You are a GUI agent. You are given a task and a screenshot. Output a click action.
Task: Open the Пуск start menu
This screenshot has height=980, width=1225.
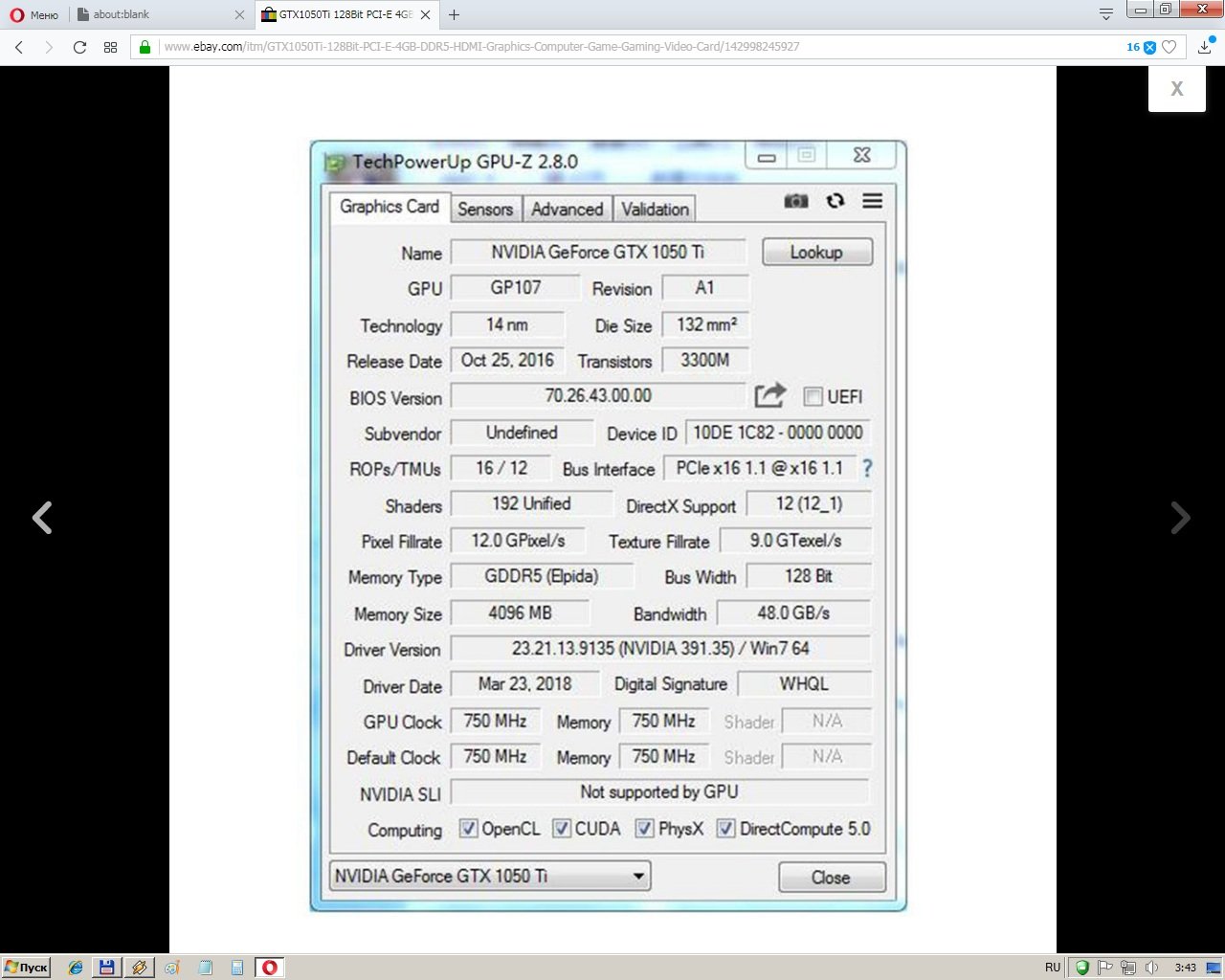26,968
